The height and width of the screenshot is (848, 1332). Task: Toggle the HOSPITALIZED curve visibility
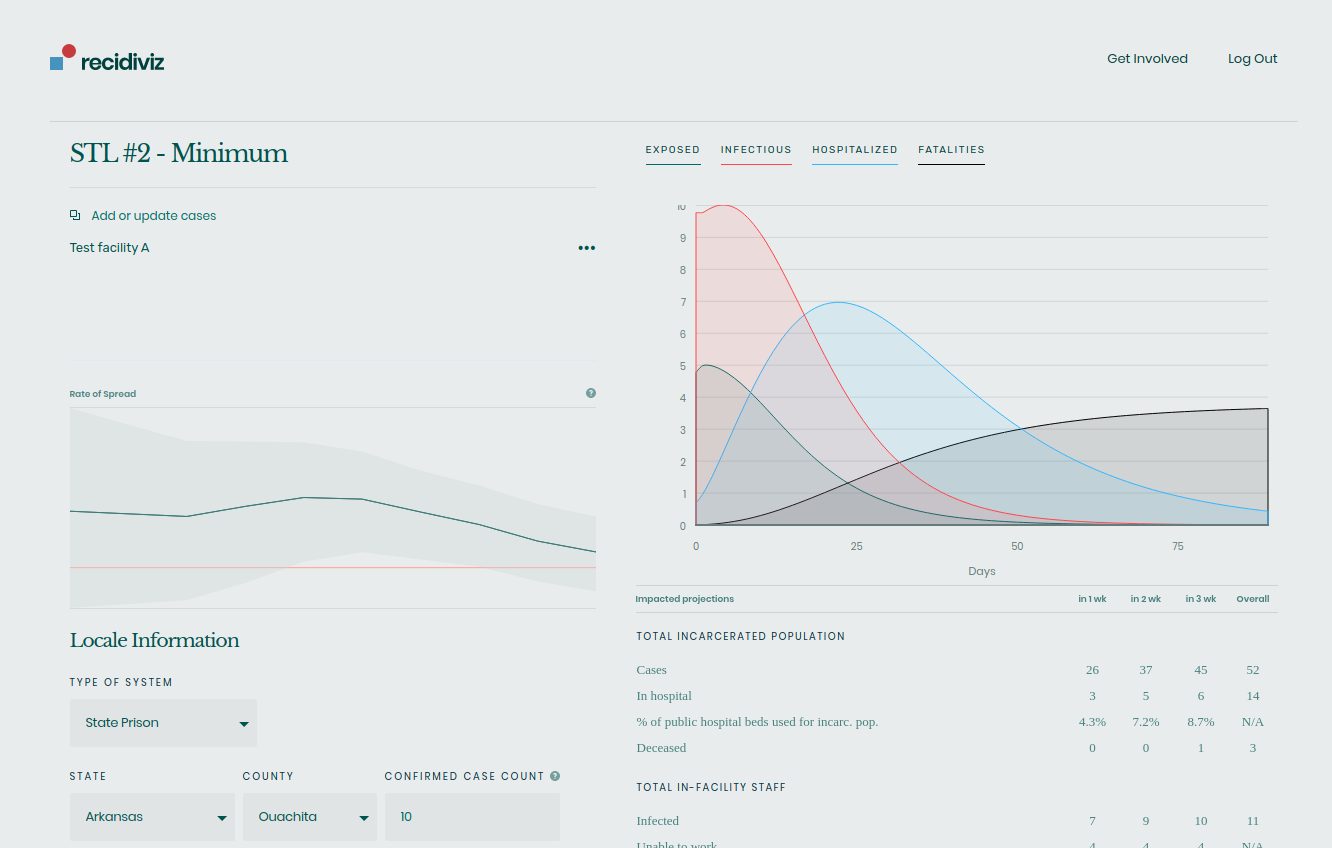(855, 150)
